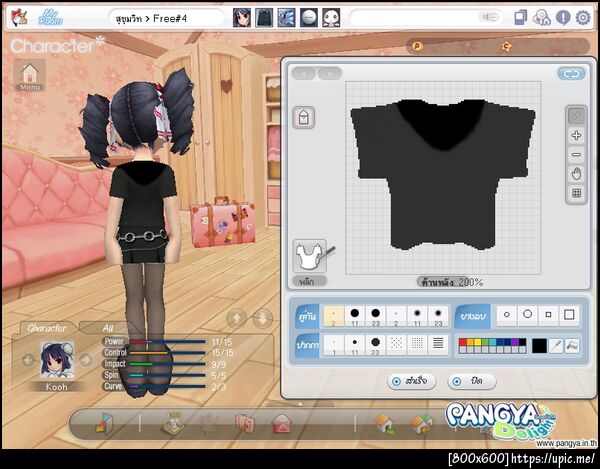The width and height of the screenshot is (600, 469).
Task: Select the black skirt item icon in top bar
Action: 264,18
